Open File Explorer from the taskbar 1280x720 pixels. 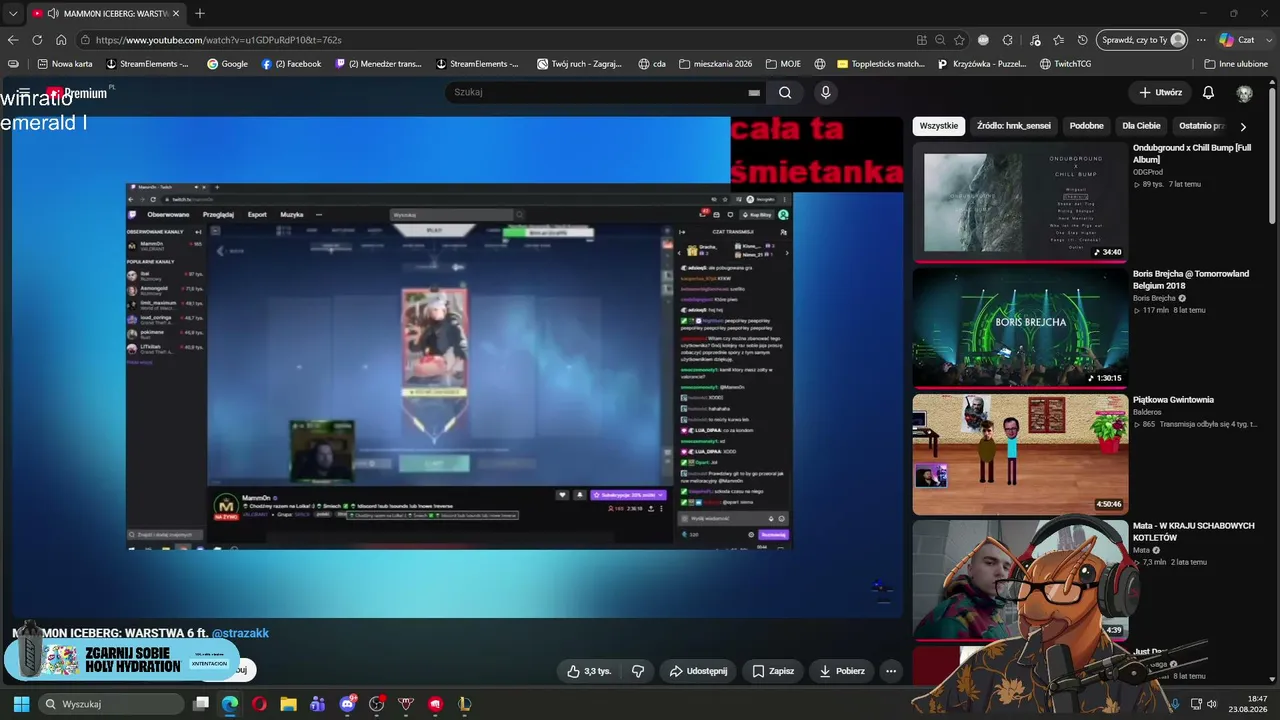pos(288,704)
